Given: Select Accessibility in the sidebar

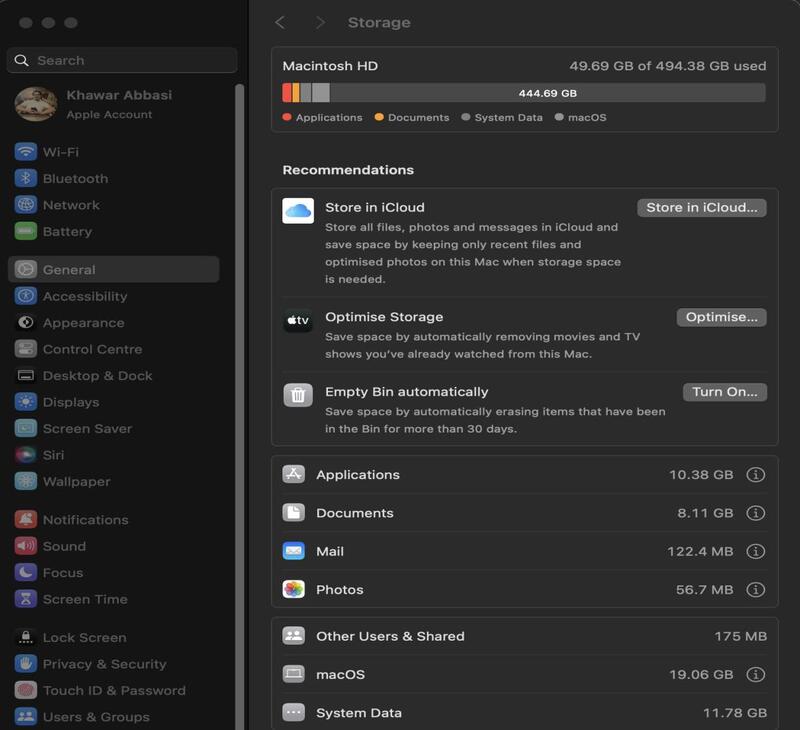Looking at the screenshot, I should point(85,296).
